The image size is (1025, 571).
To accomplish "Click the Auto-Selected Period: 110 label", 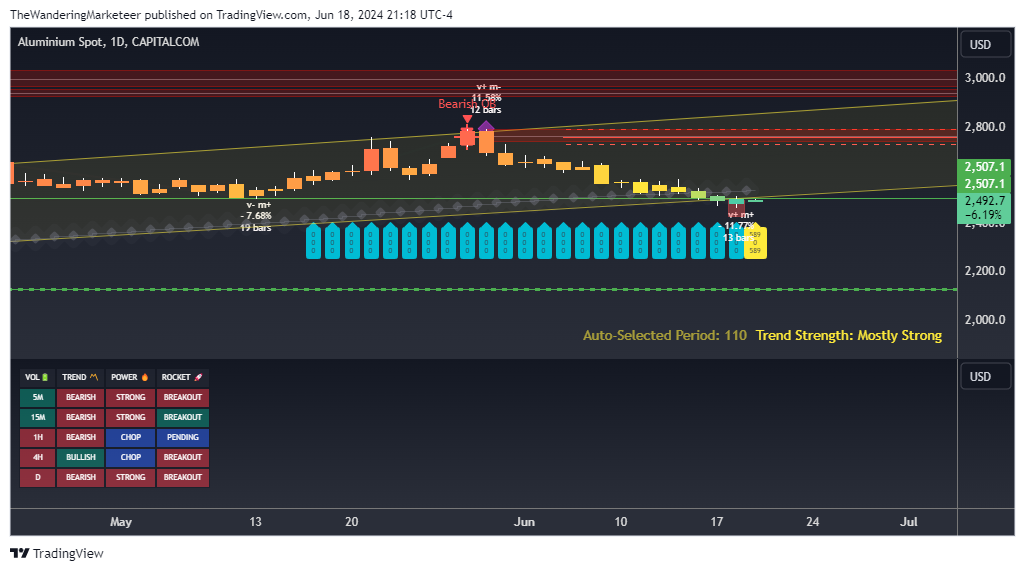I will coord(665,336).
